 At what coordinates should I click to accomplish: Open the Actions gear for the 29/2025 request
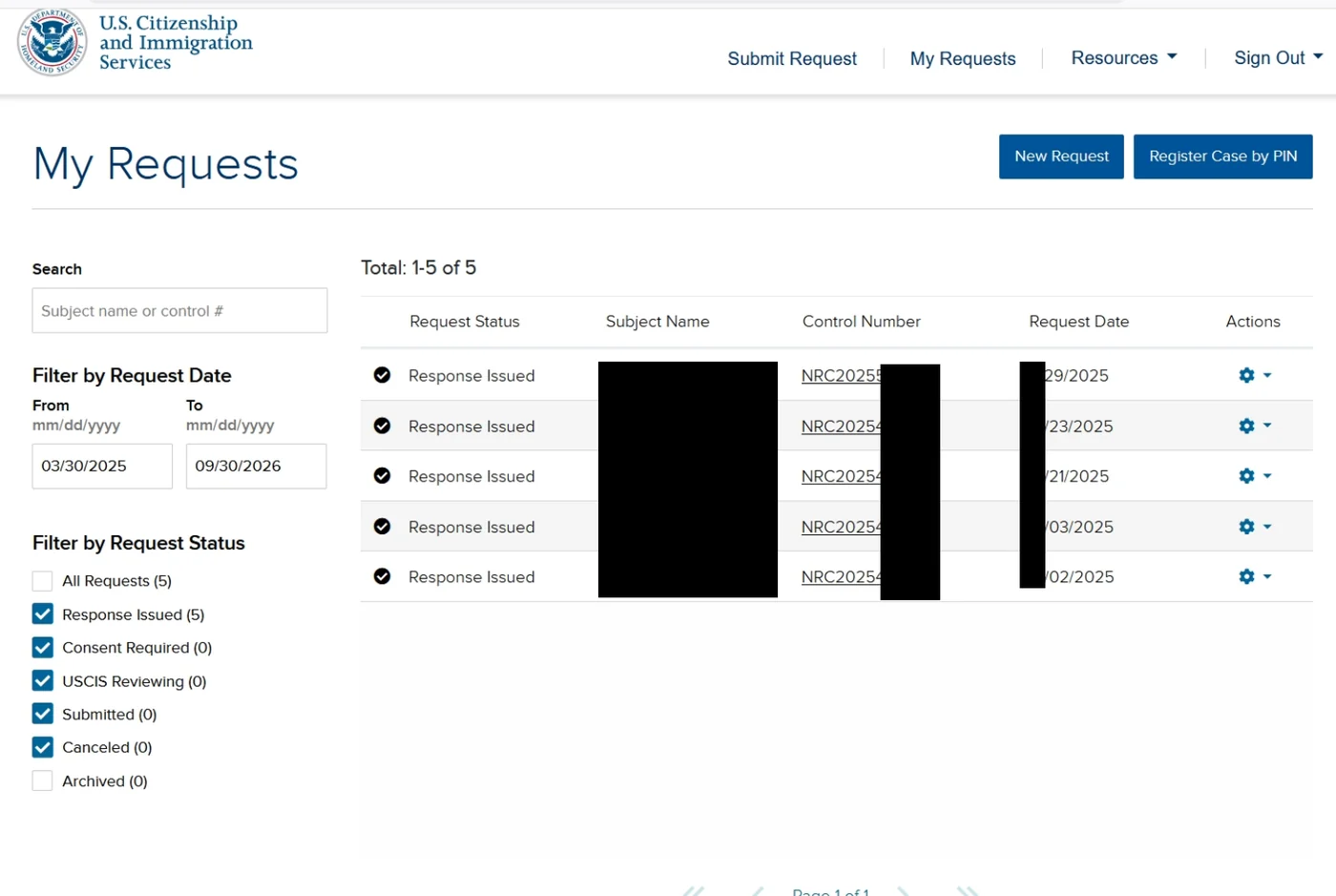[x=1254, y=376]
